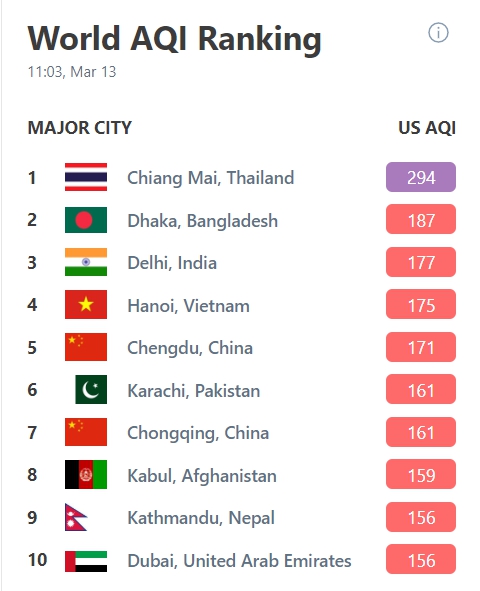Viewport: 480px width, 591px height.
Task: Click the Pakistan flag icon
Action: click(x=91, y=389)
